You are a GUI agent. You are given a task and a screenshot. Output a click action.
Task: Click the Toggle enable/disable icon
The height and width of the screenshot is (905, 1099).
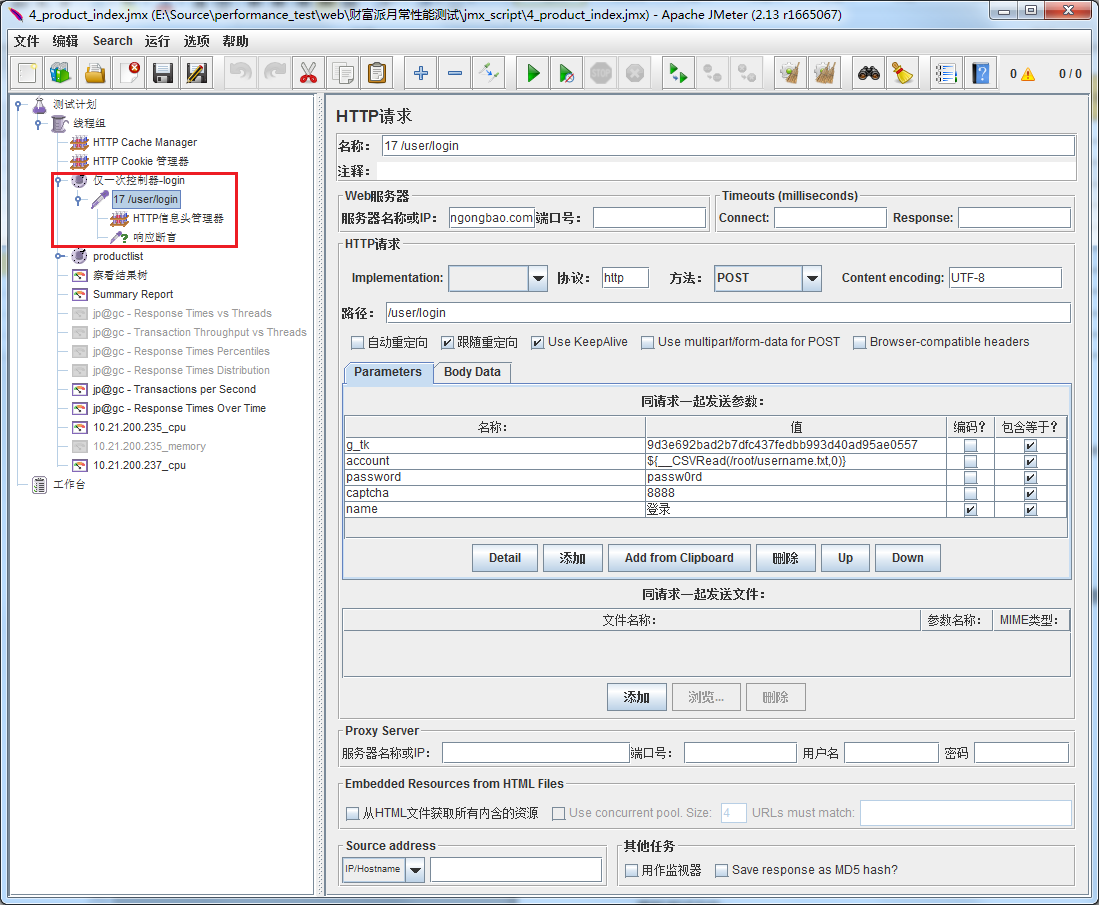[x=489, y=73]
